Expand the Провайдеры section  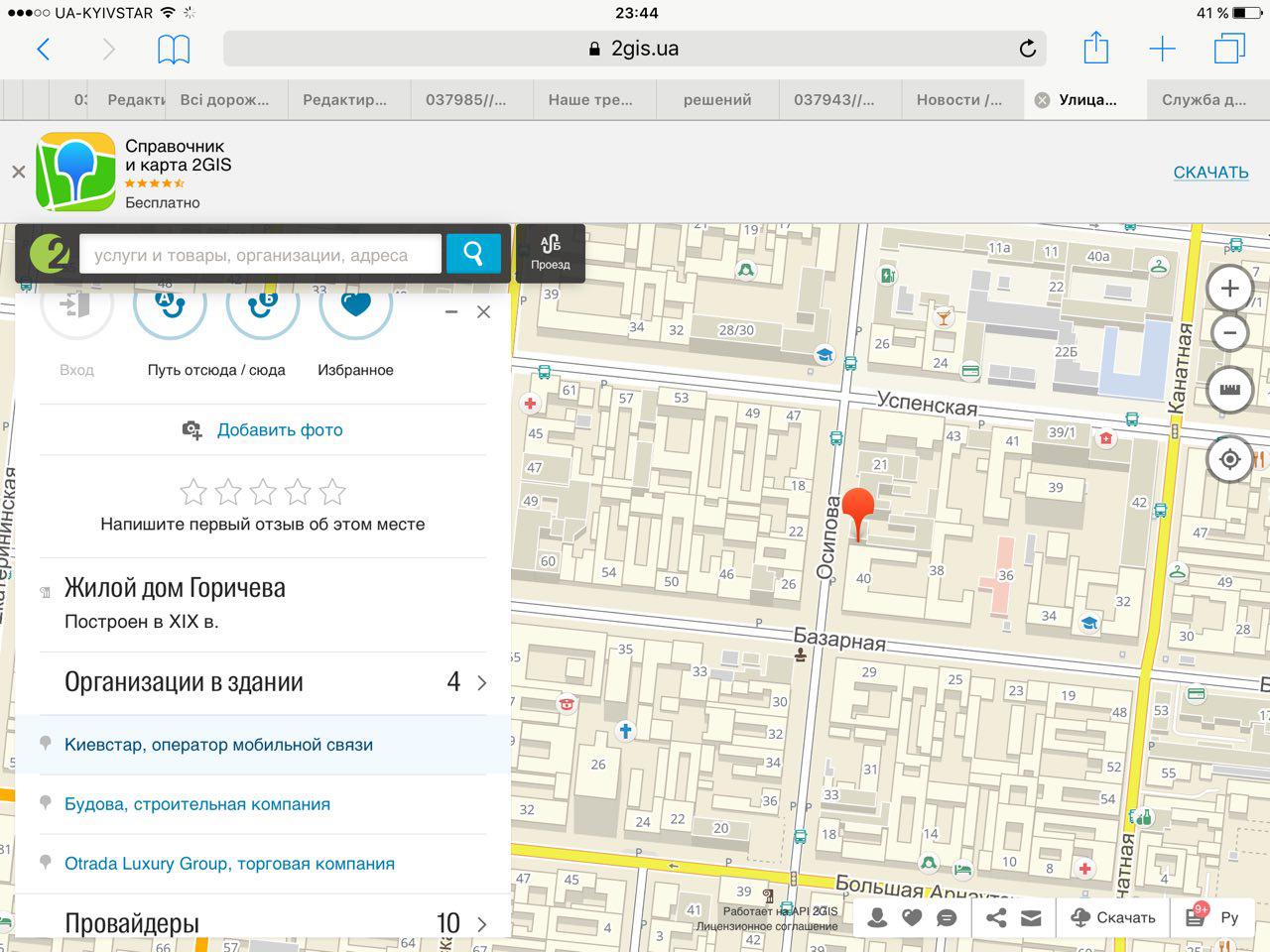[263, 922]
